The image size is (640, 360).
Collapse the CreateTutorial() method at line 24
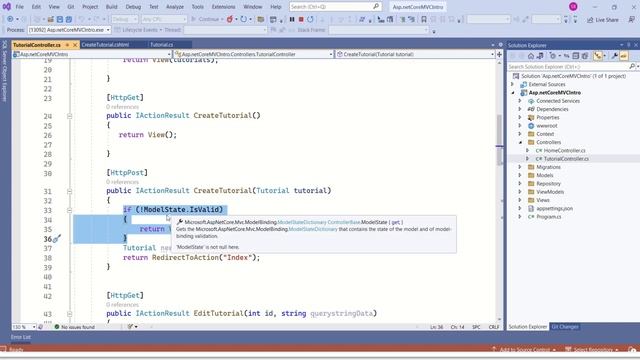pos(69,116)
